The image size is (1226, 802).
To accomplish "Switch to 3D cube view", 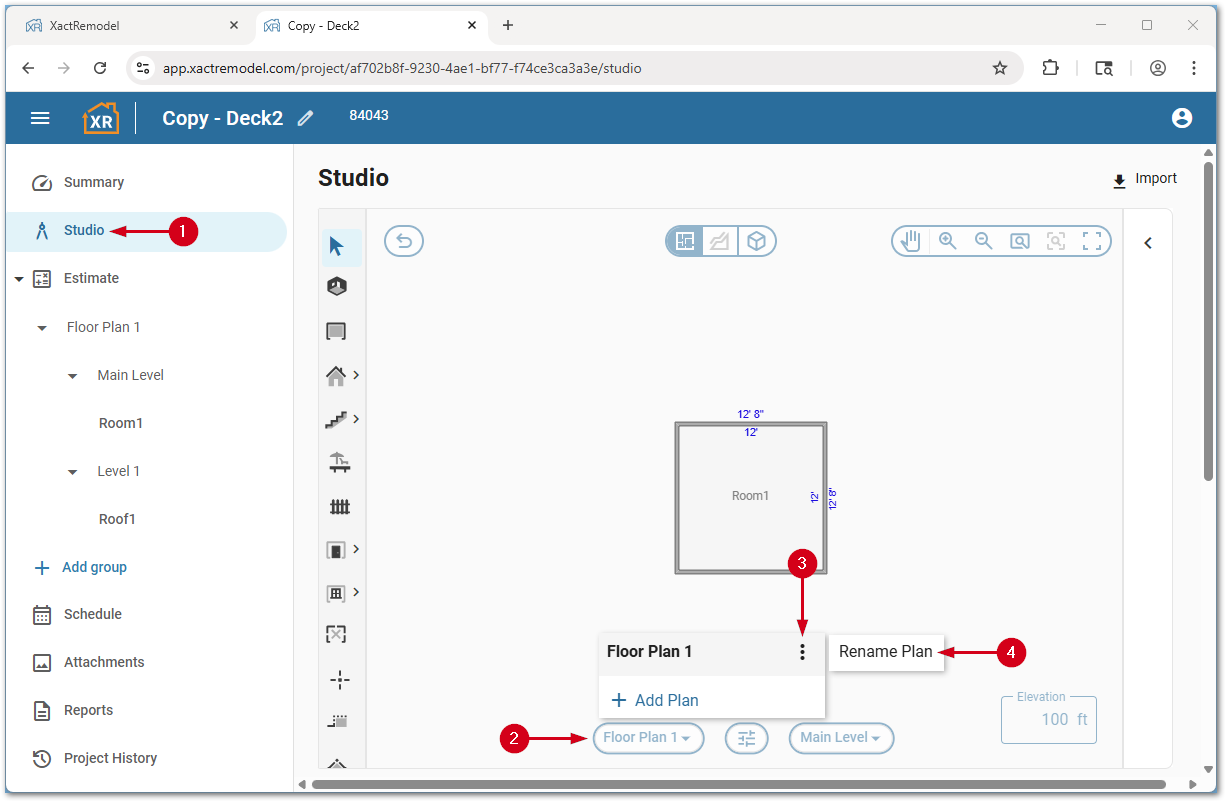I will [x=757, y=241].
